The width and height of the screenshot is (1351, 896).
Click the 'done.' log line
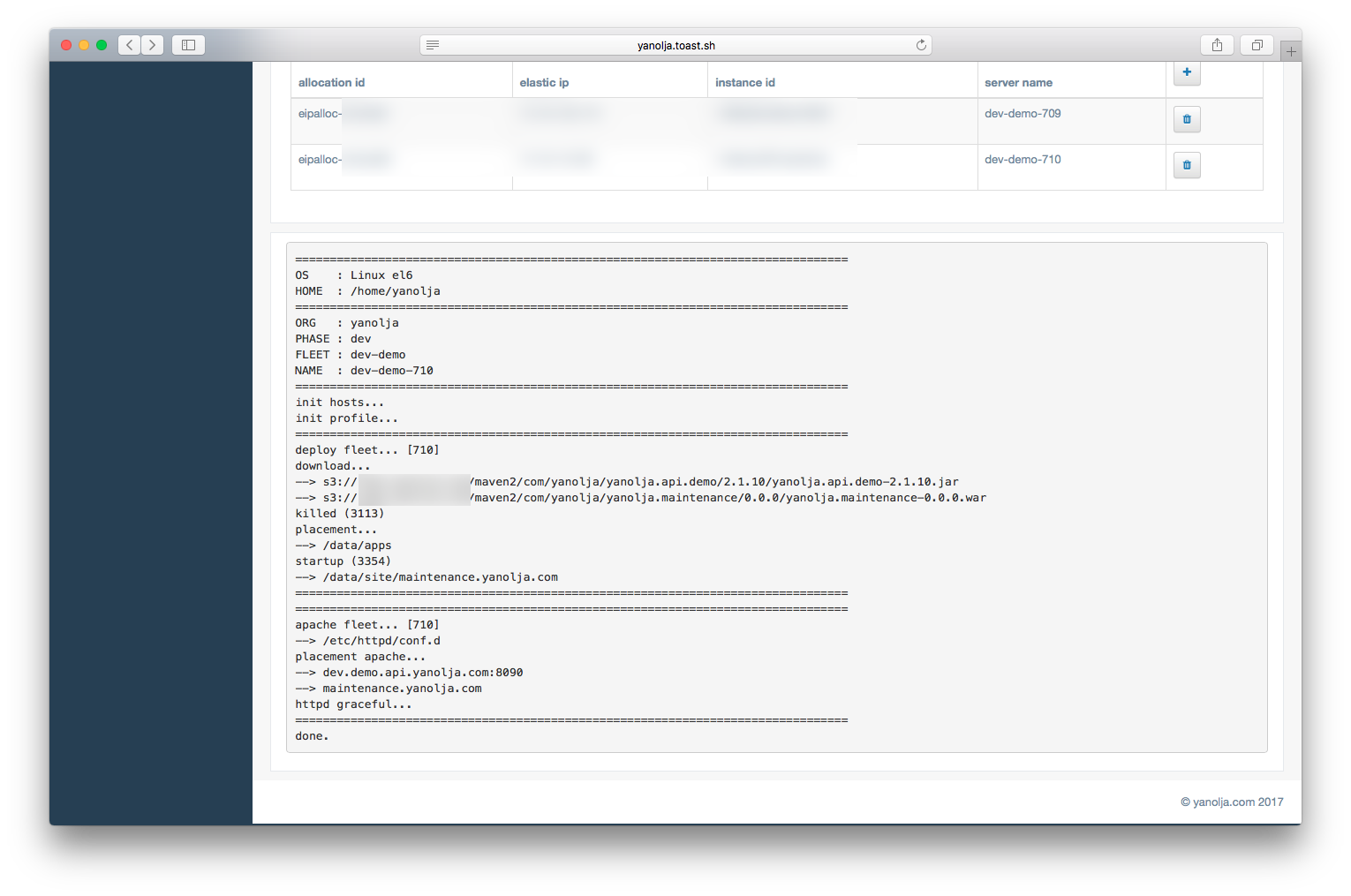point(312,736)
